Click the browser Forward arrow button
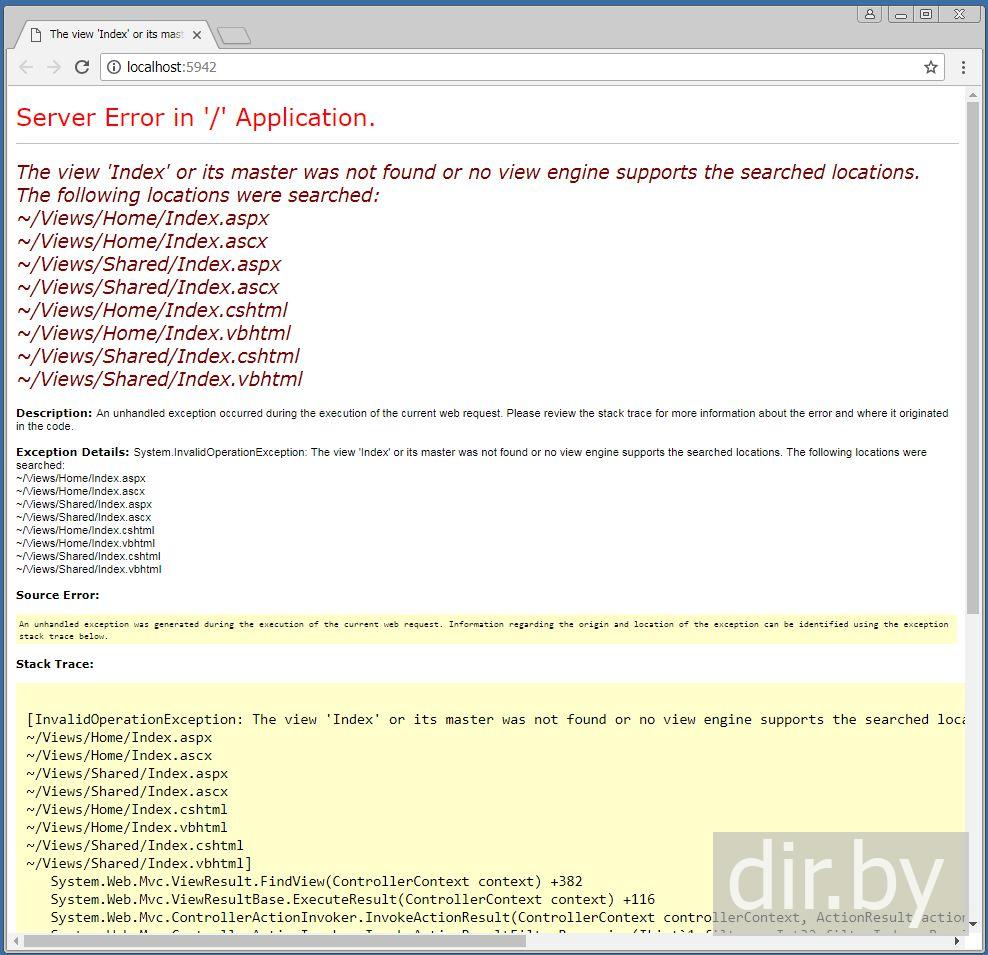The width and height of the screenshot is (988, 955). click(54, 67)
